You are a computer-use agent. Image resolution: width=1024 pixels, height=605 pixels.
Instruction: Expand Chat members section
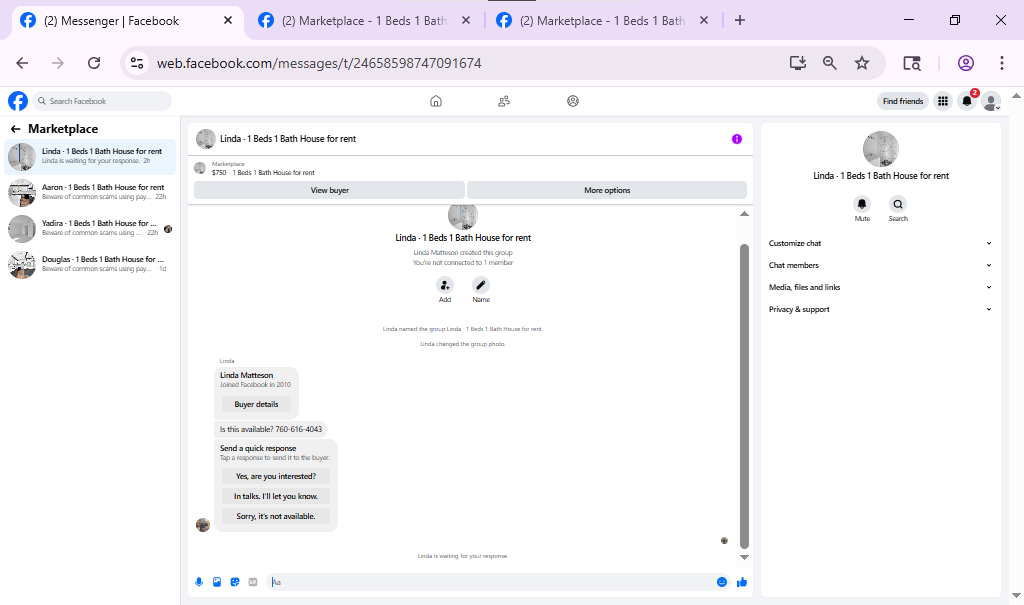(880, 265)
